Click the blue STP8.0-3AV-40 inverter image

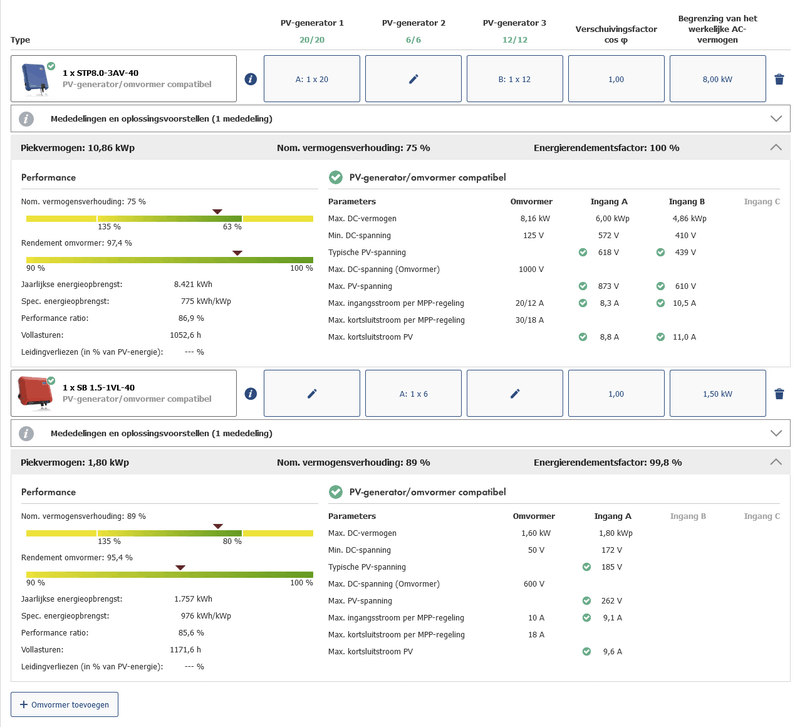(x=33, y=78)
